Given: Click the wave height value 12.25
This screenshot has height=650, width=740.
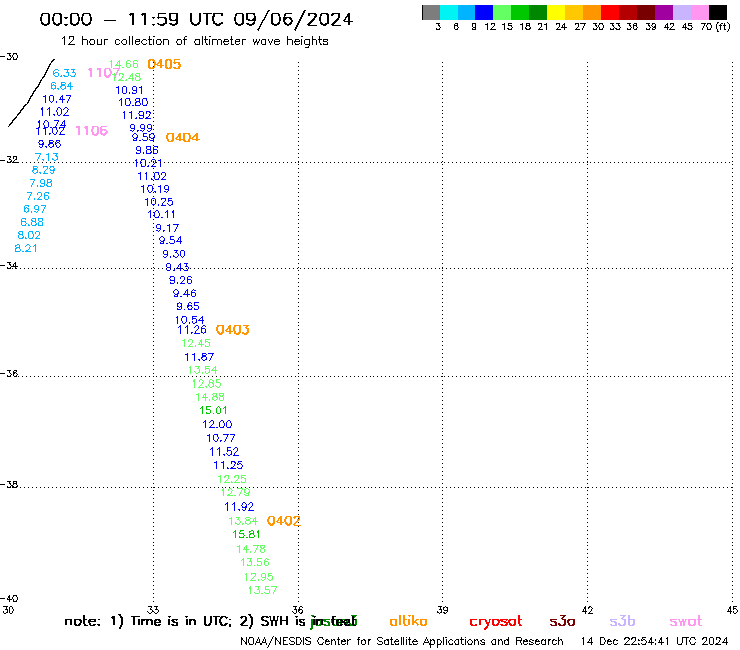Looking at the screenshot, I should (x=232, y=479).
